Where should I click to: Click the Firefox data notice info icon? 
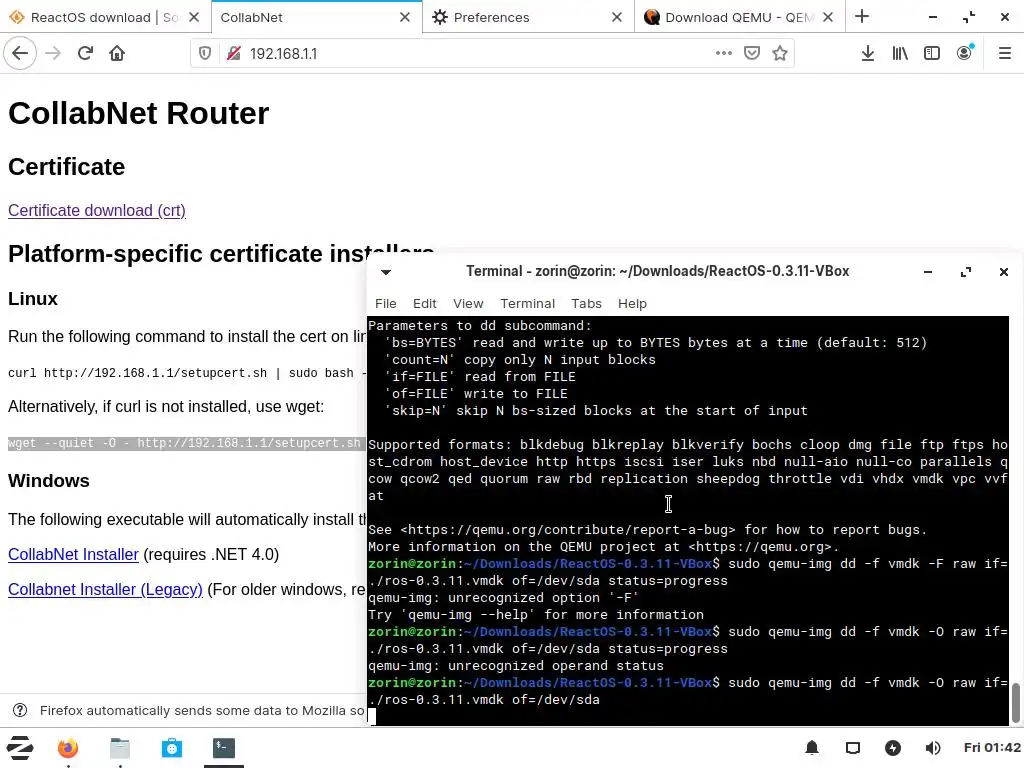20,710
